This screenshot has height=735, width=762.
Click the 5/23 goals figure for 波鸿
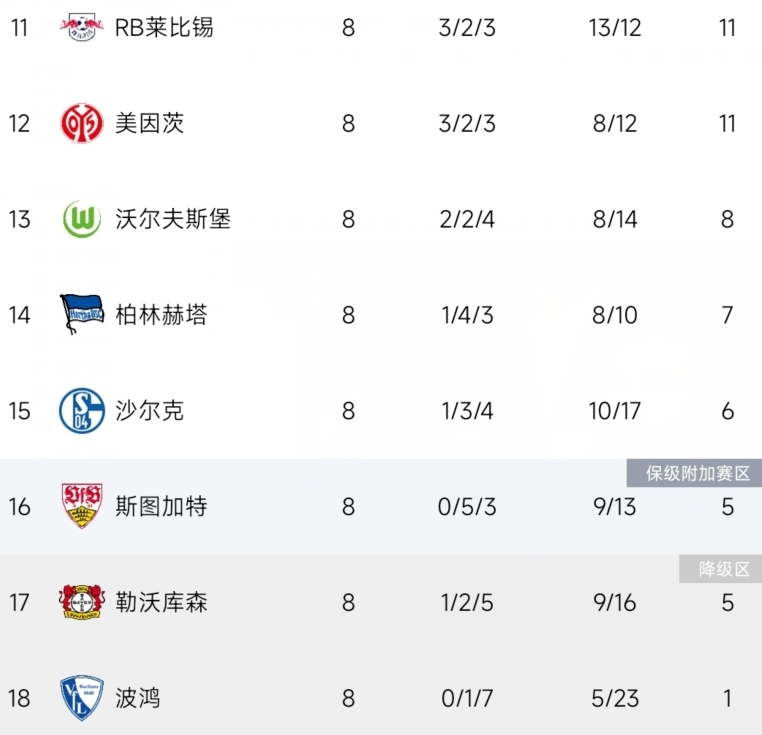coord(614,698)
